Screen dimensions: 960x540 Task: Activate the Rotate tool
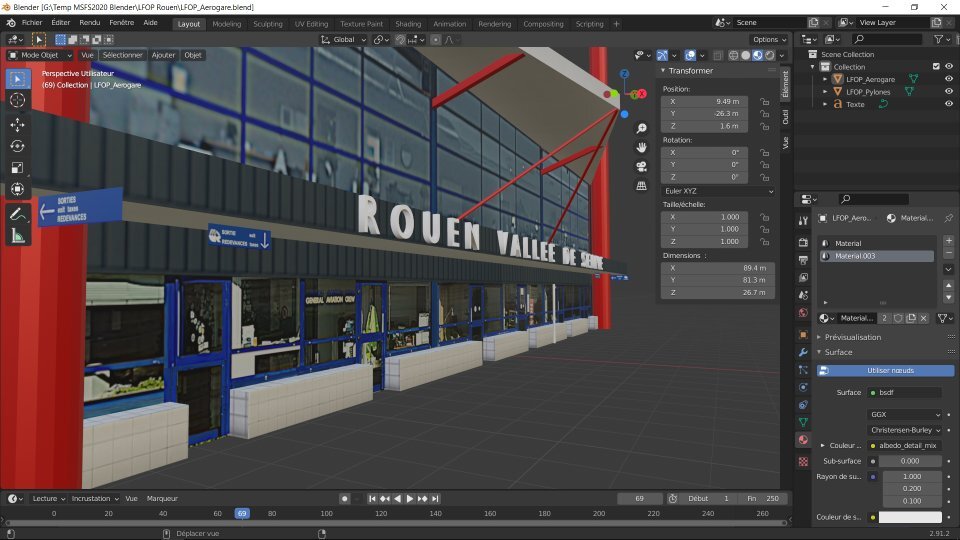pyautogui.click(x=17, y=146)
